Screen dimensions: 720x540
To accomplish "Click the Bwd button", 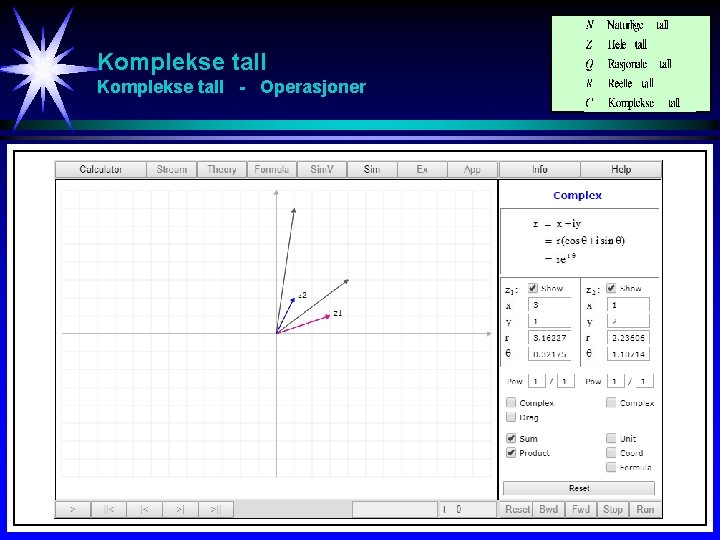I will (x=549, y=509).
